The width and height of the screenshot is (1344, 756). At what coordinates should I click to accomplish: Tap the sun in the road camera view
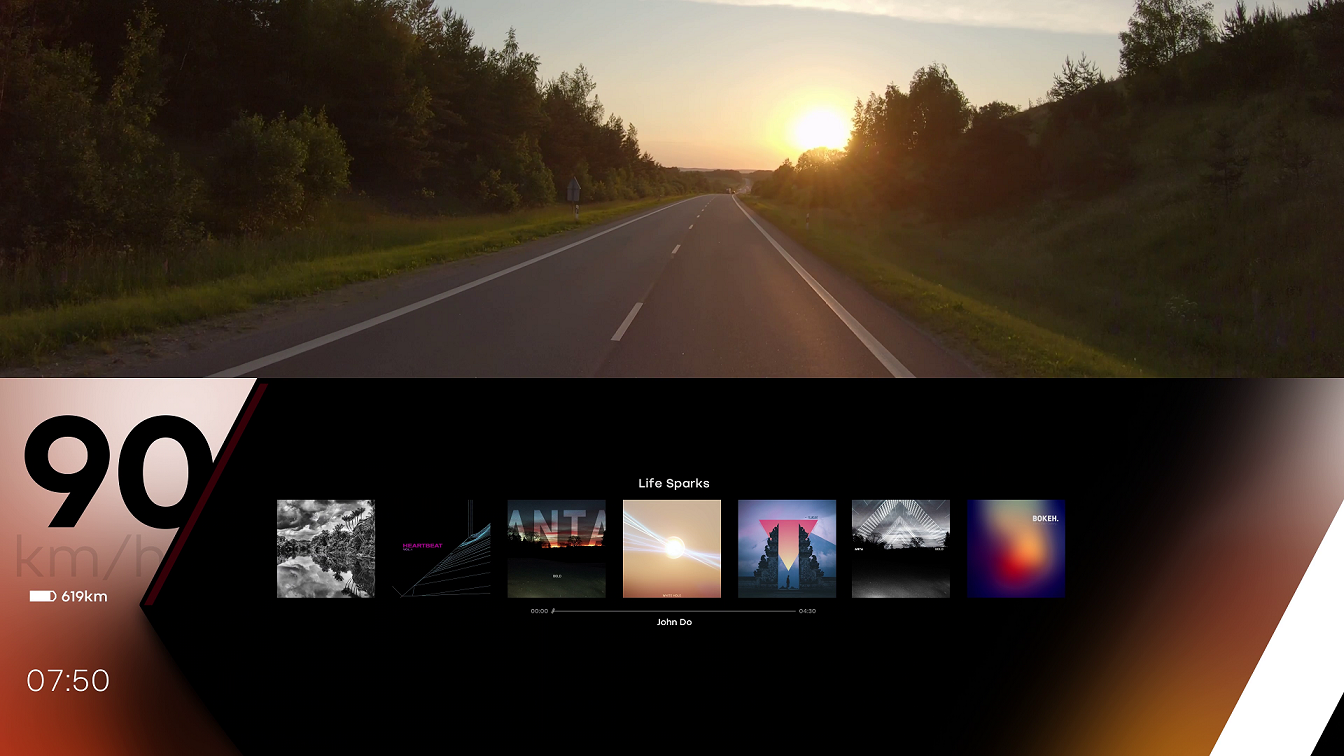tap(820, 129)
